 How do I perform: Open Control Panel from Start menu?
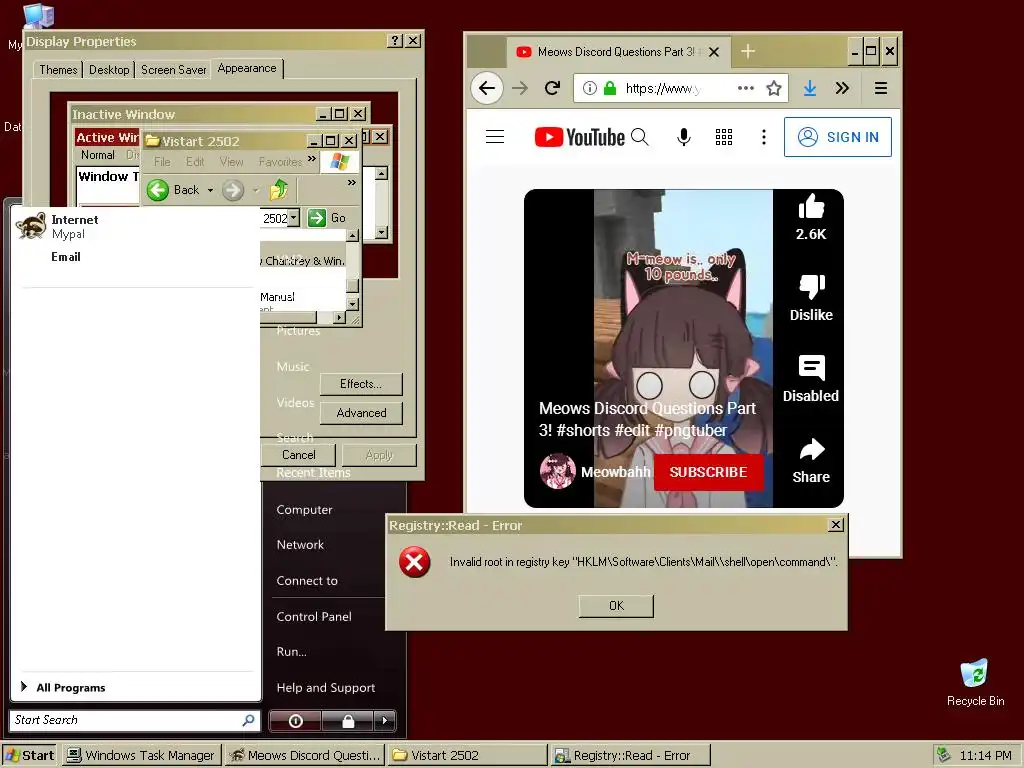point(313,616)
